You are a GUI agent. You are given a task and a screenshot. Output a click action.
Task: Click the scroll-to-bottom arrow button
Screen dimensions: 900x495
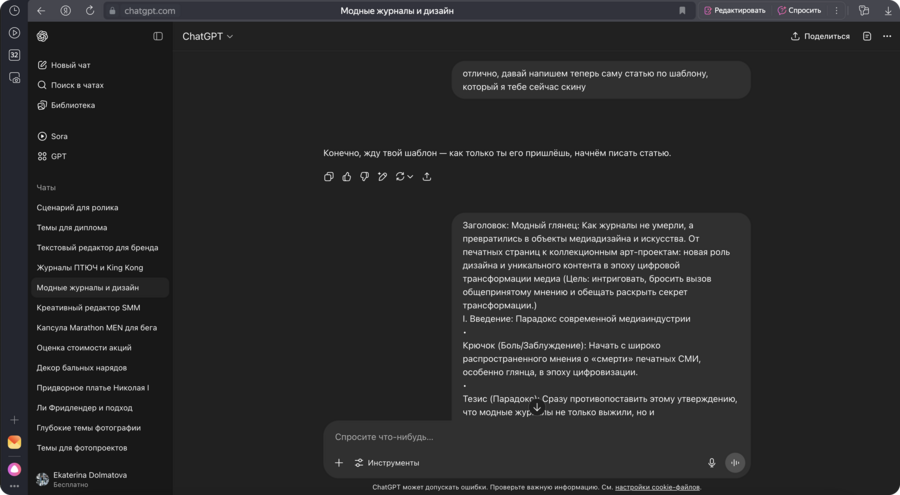point(537,407)
